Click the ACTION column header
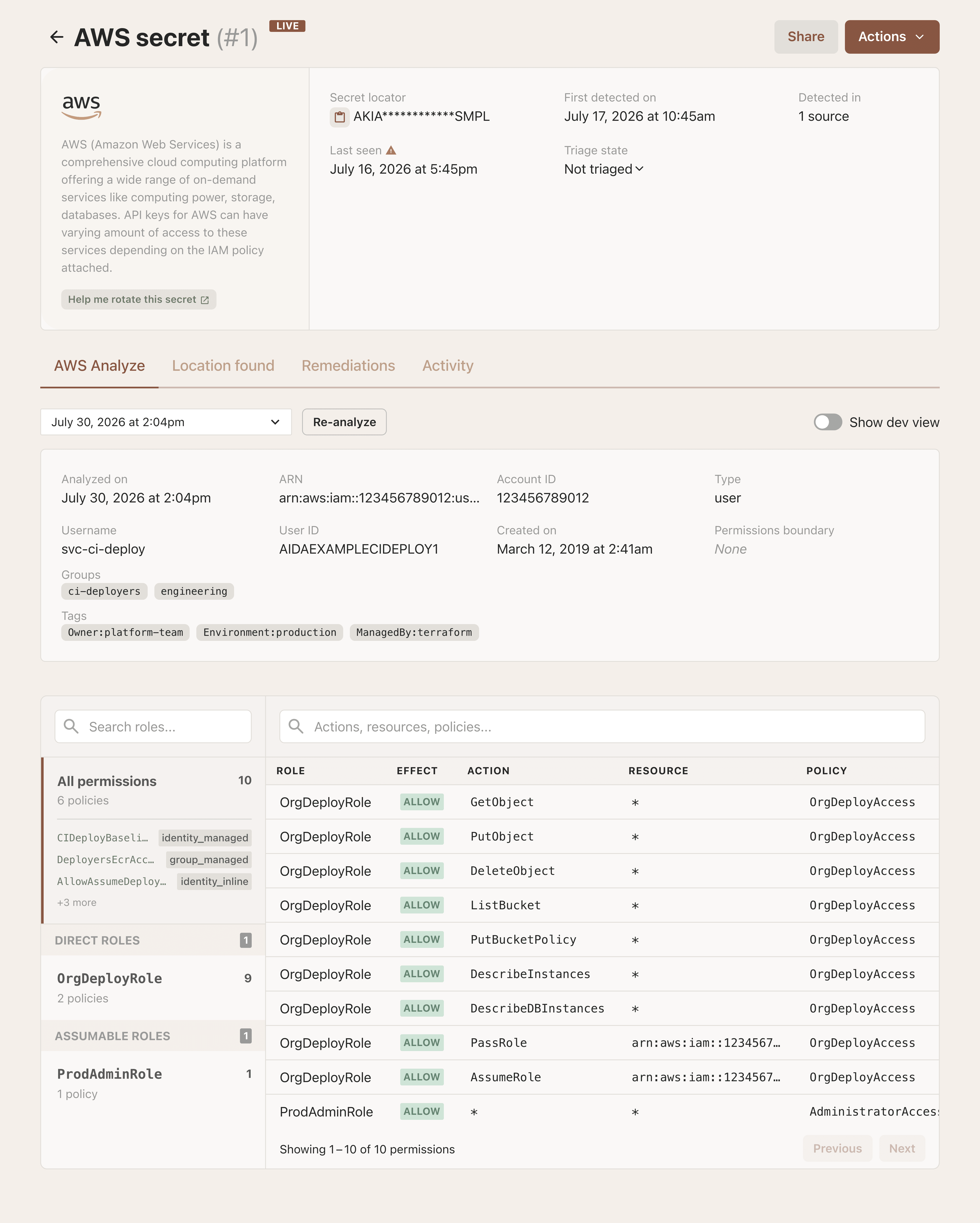Image resolution: width=980 pixels, height=1223 pixels. (x=488, y=771)
